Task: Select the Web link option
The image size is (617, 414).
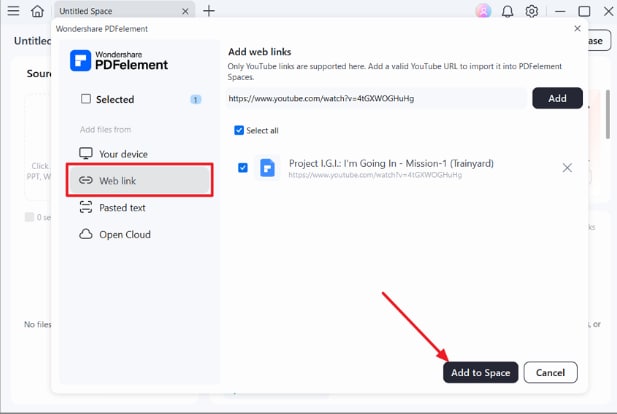Action: [140, 180]
